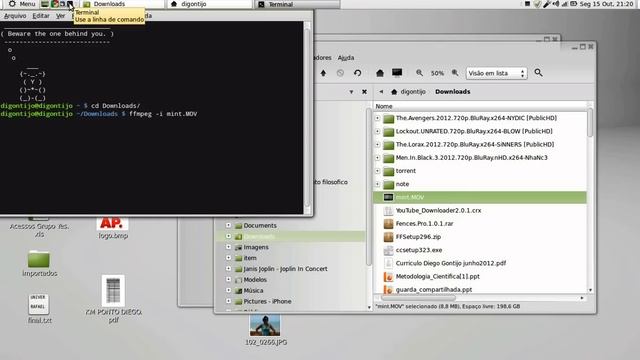This screenshot has width=640, height=360.
Task: Select the item folder in tree
Action: tap(250, 258)
